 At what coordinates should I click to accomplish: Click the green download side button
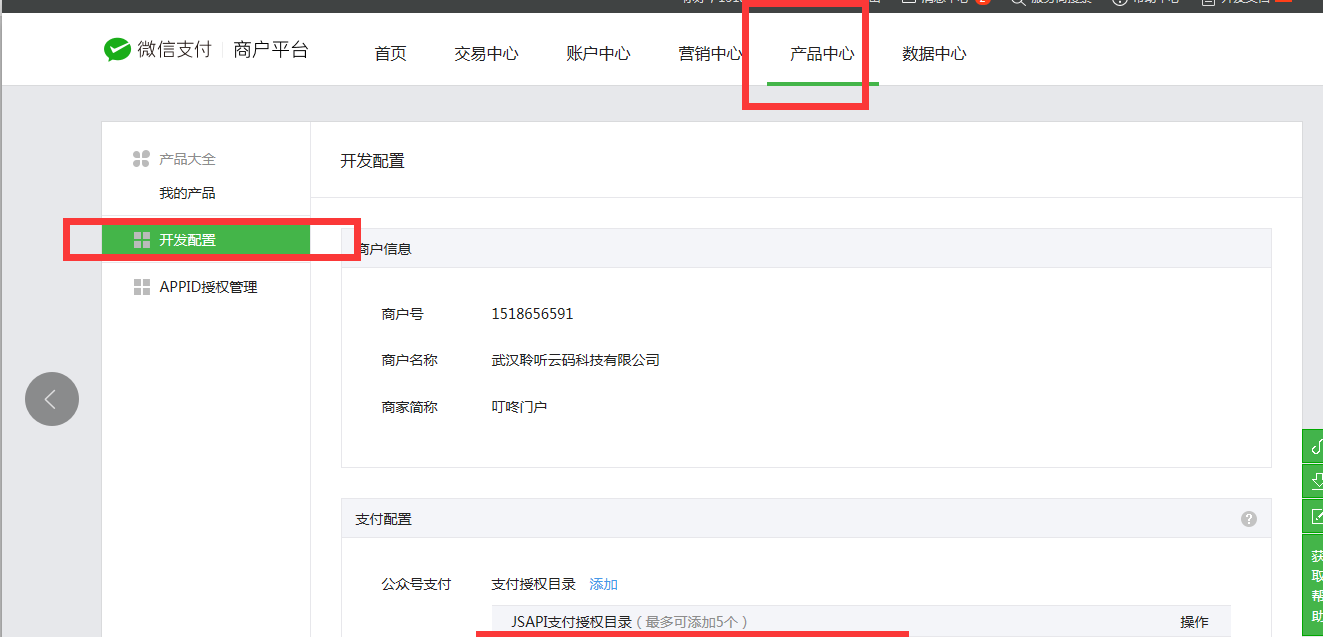[1315, 482]
